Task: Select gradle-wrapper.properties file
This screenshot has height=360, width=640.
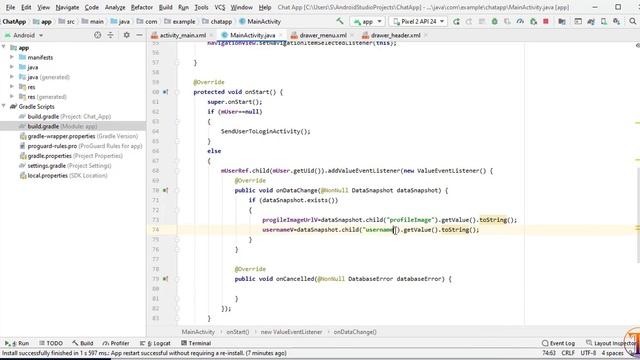Action: point(79,136)
